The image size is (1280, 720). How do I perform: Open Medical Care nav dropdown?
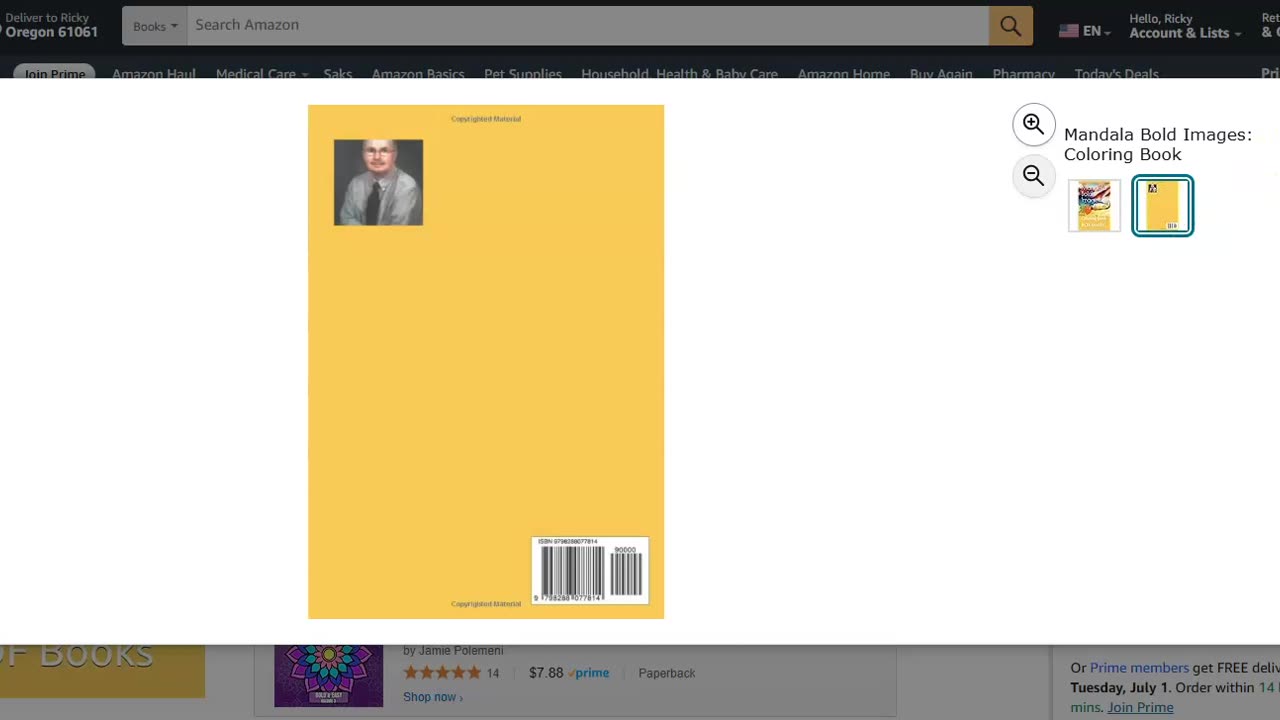coord(261,74)
